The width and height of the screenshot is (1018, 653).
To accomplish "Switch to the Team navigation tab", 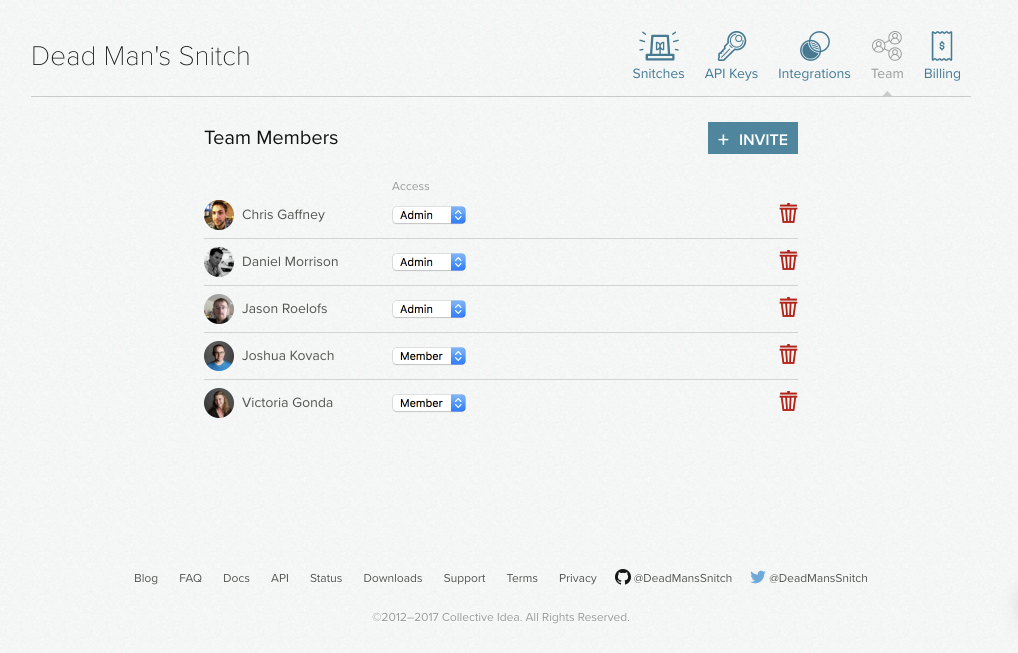I will [886, 73].
